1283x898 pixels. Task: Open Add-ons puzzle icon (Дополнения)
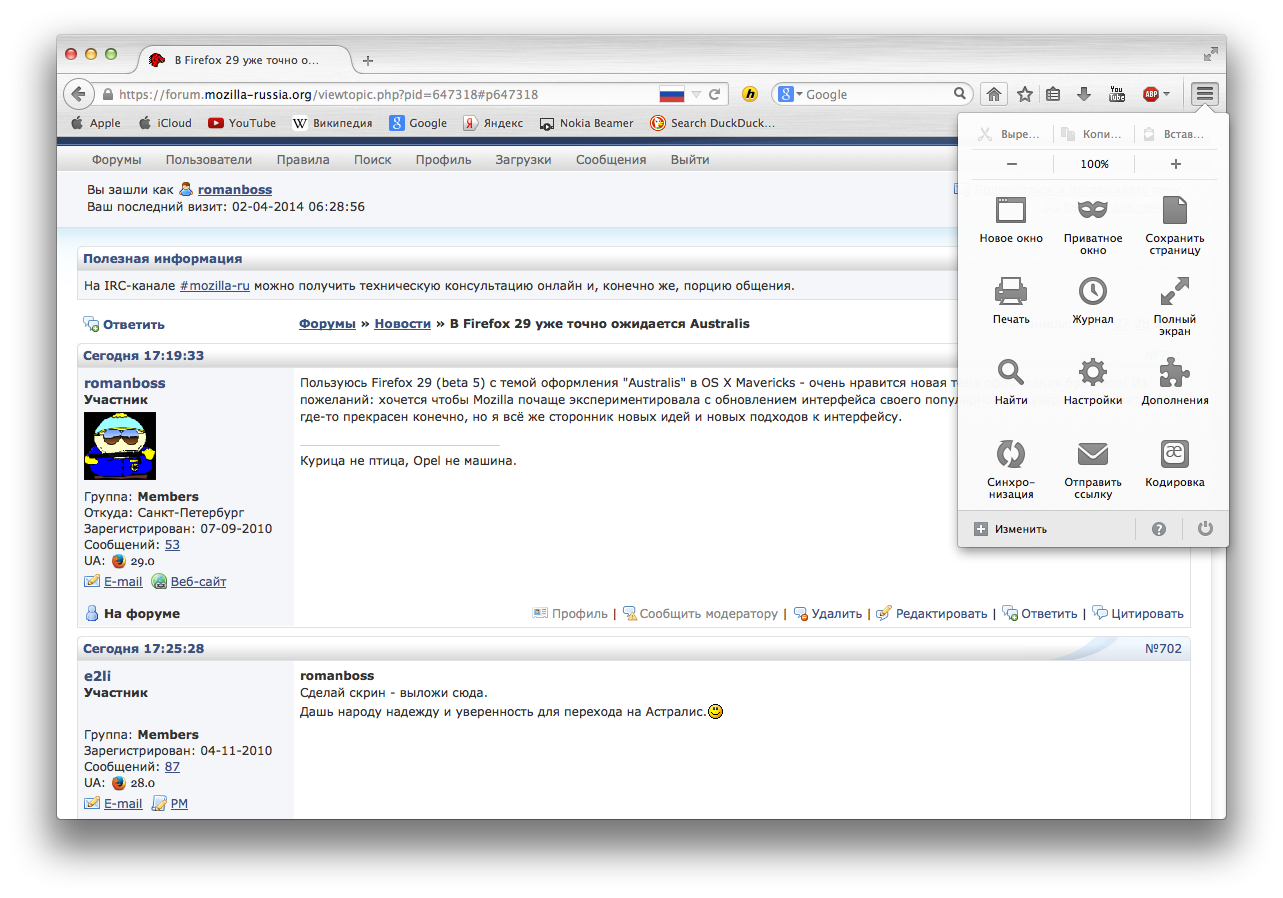click(1175, 372)
